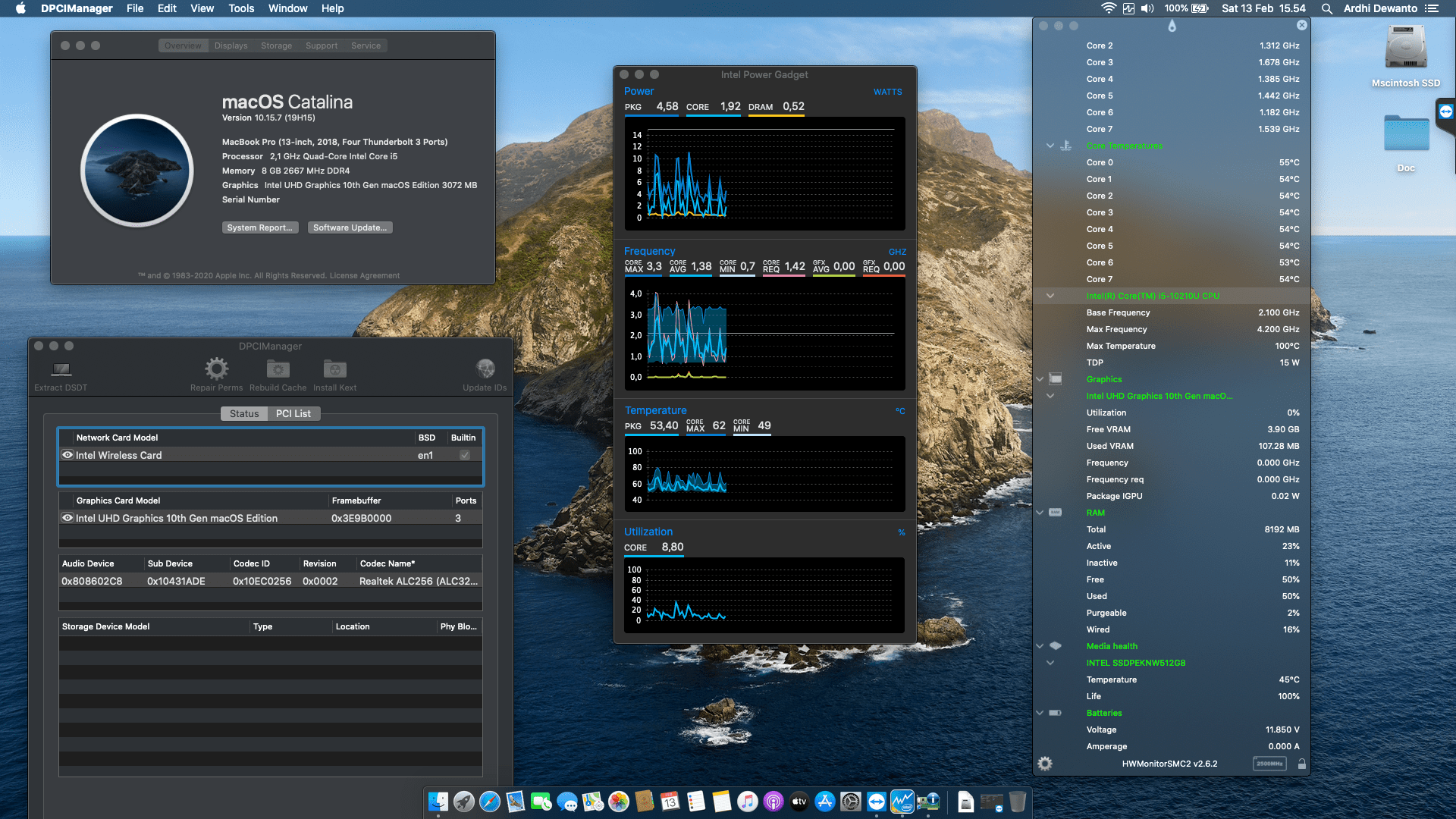Click the Media health drive icon

[1055, 646]
